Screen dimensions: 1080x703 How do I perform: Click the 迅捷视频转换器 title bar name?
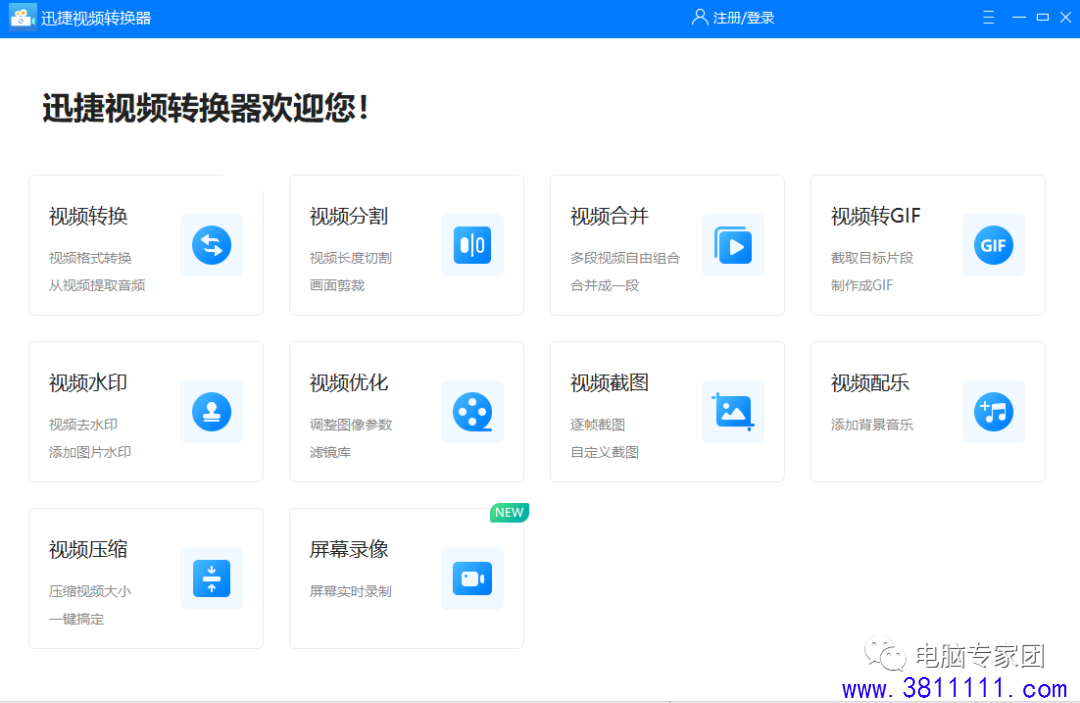coord(96,18)
